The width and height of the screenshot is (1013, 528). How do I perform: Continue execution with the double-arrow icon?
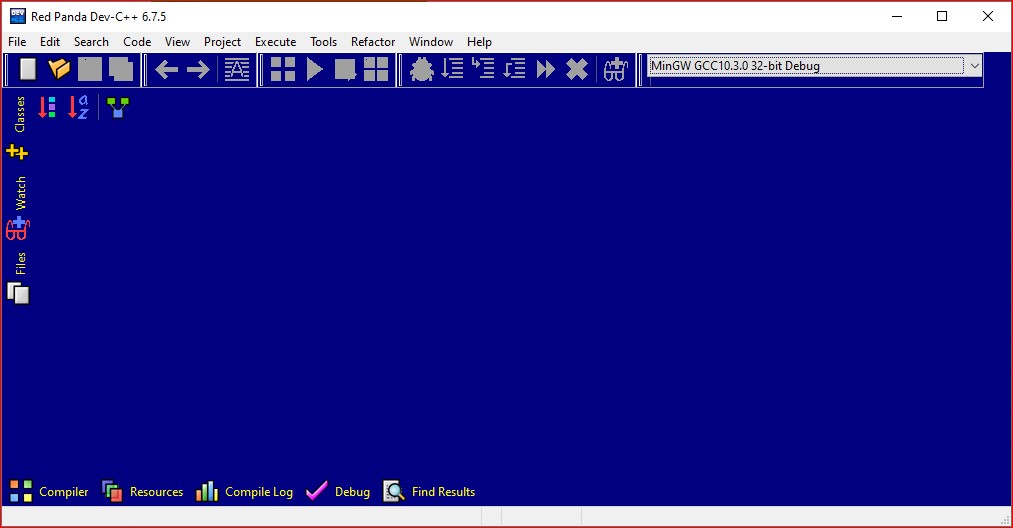(x=546, y=69)
